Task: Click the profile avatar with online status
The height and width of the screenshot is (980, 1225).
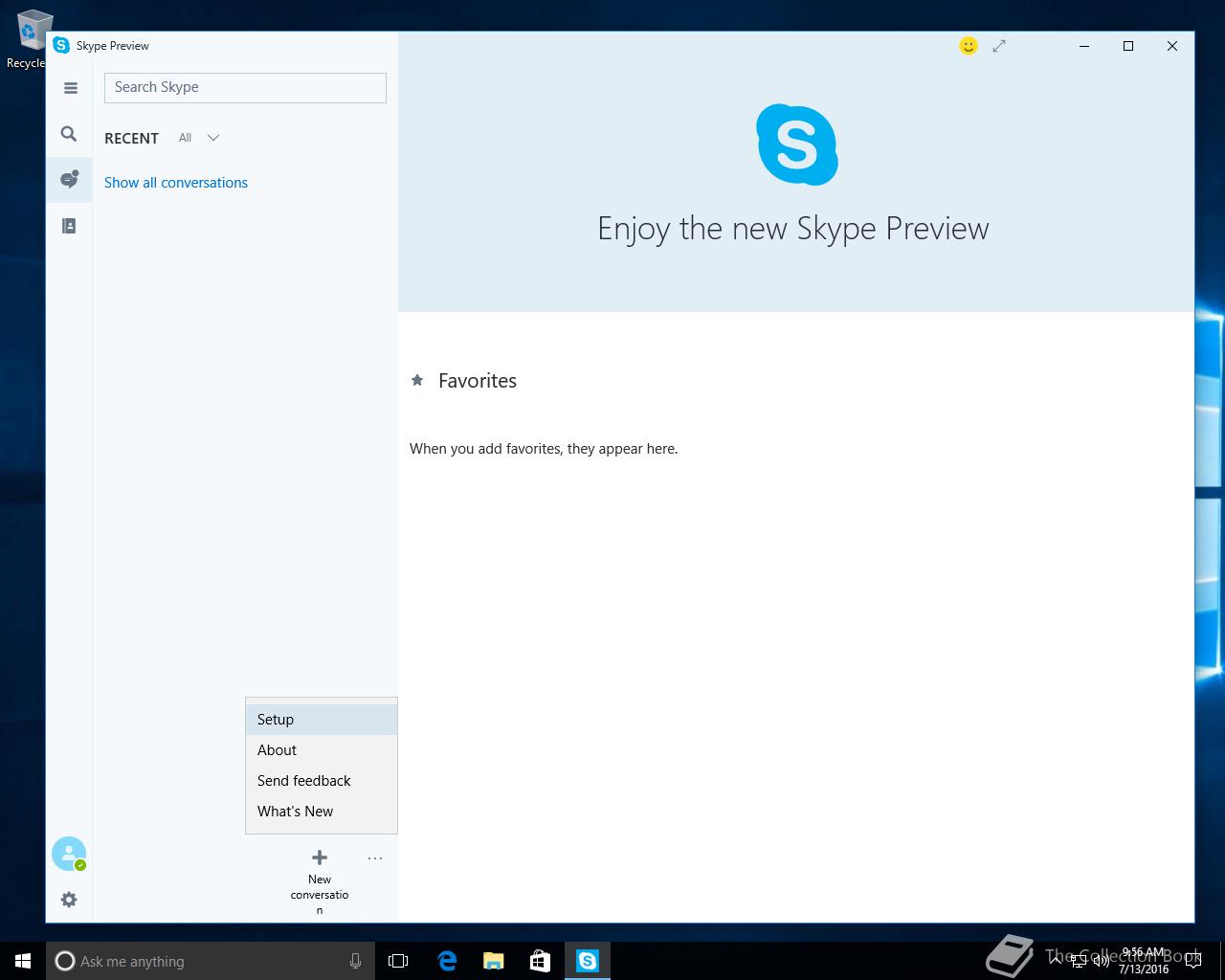Action: (x=69, y=854)
